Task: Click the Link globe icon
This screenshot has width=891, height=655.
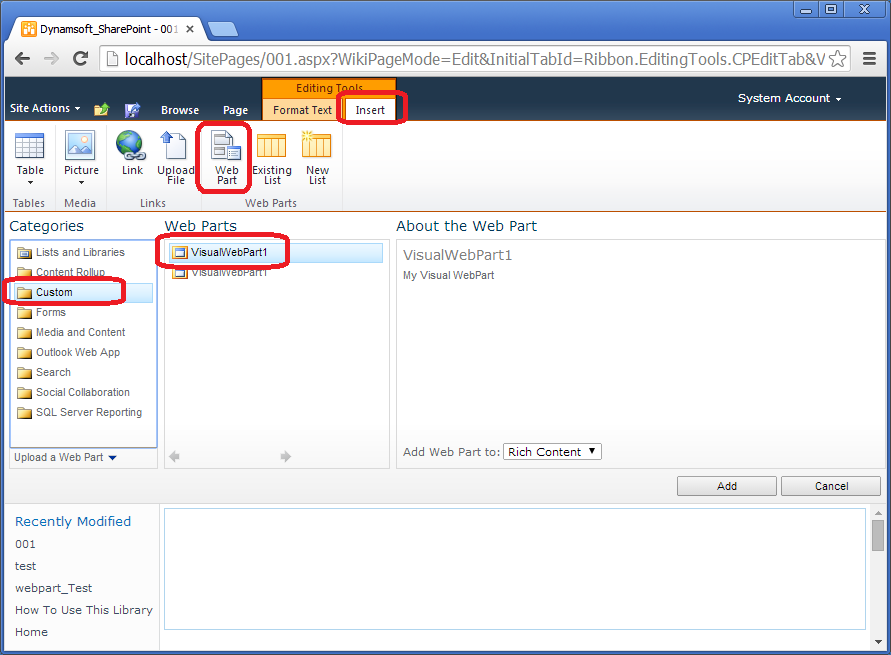Action: pos(132,147)
